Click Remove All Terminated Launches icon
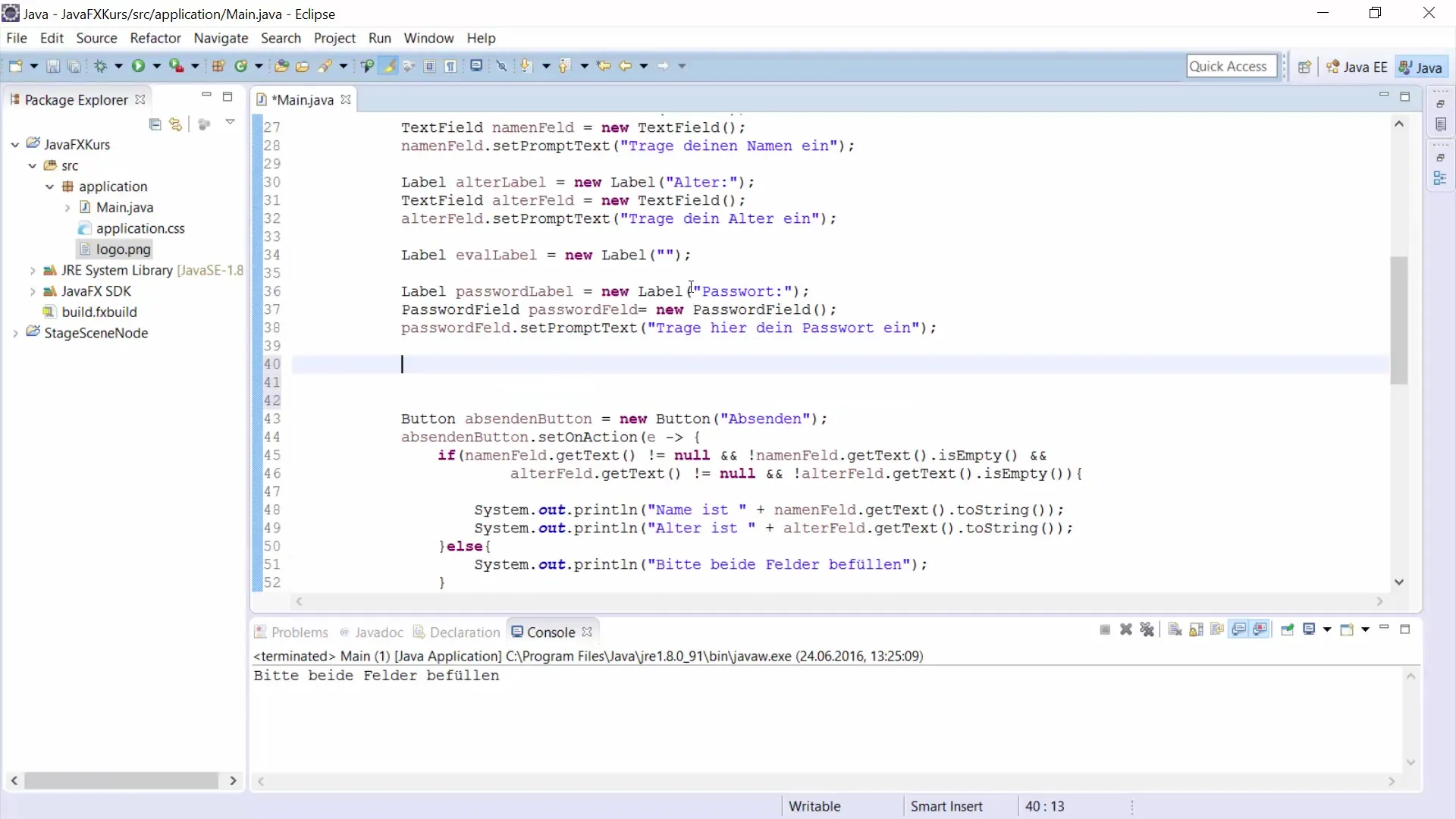This screenshot has height=819, width=1456. pos(1147,629)
